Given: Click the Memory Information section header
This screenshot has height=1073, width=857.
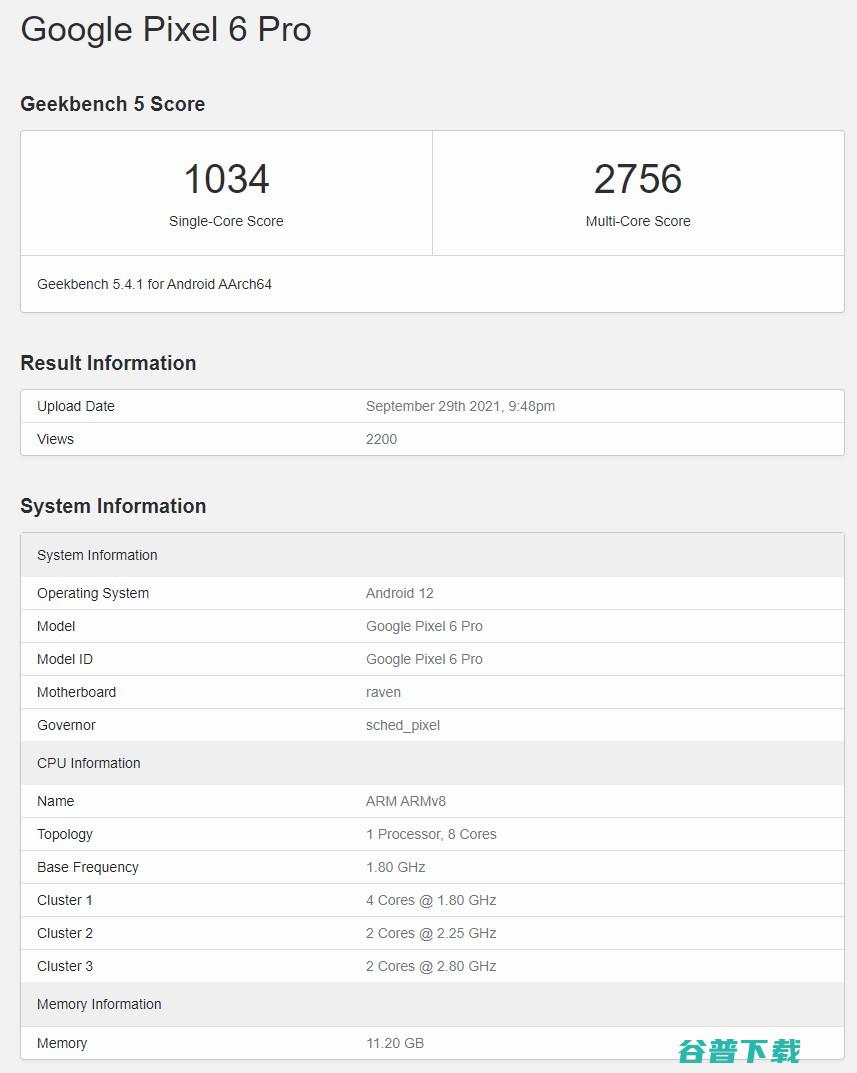Looking at the screenshot, I should tap(433, 1004).
